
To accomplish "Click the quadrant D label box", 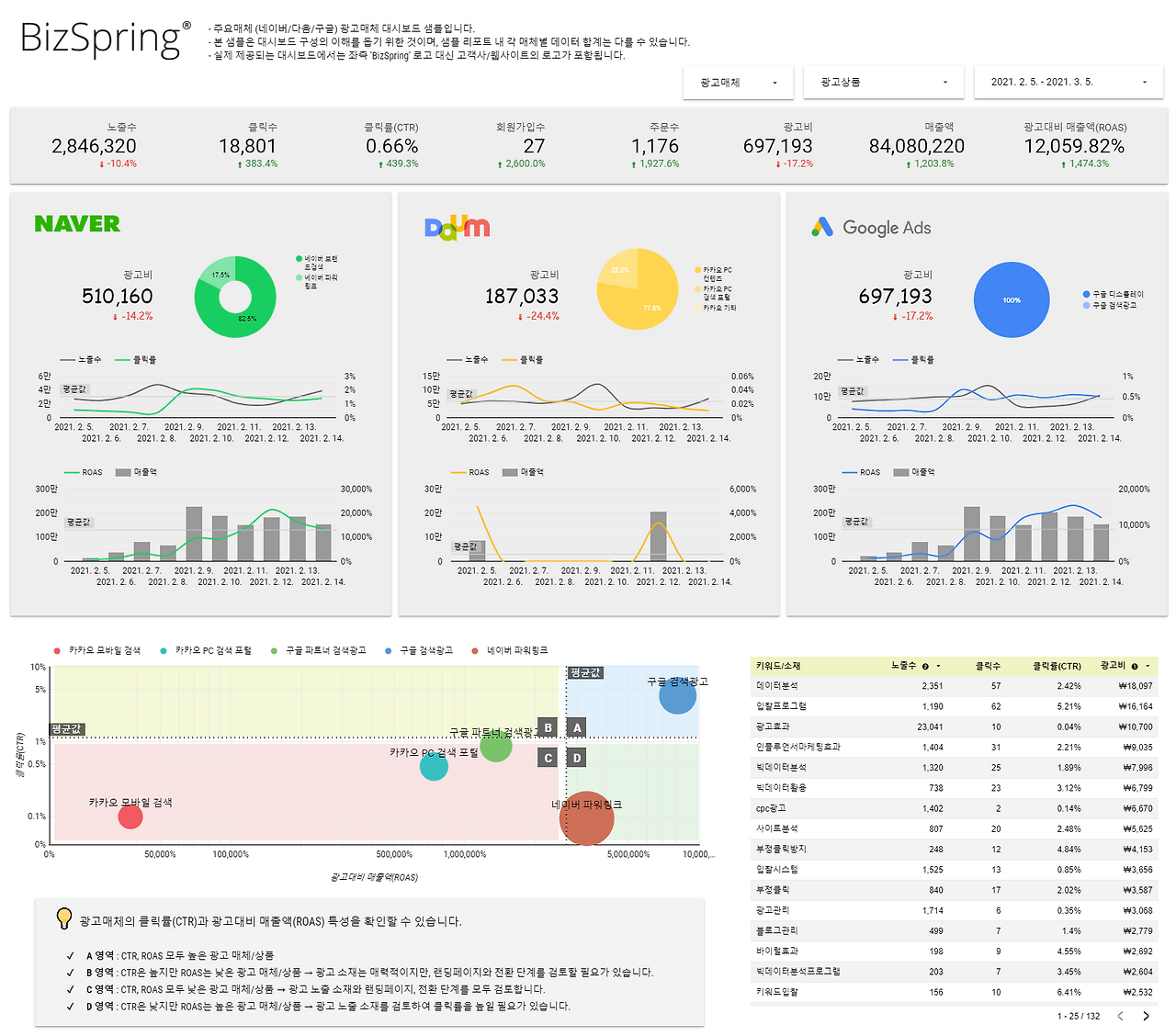I will [578, 758].
